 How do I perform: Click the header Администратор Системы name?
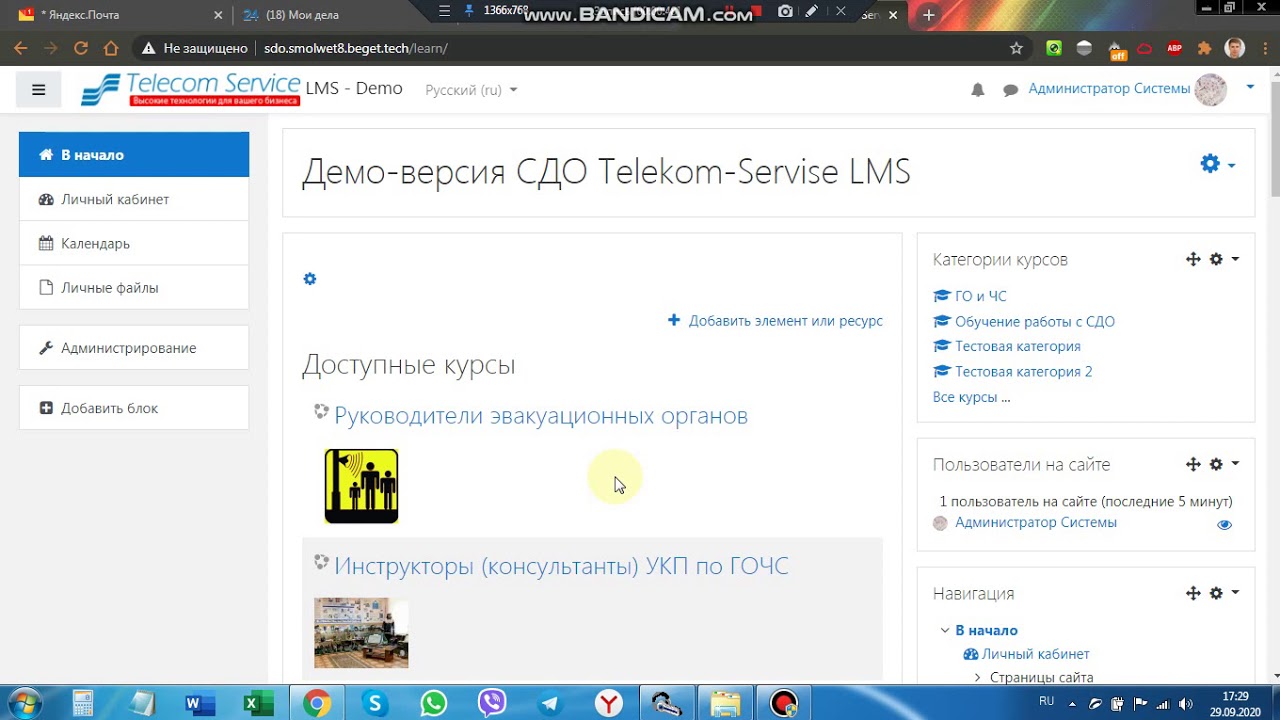pos(1109,89)
